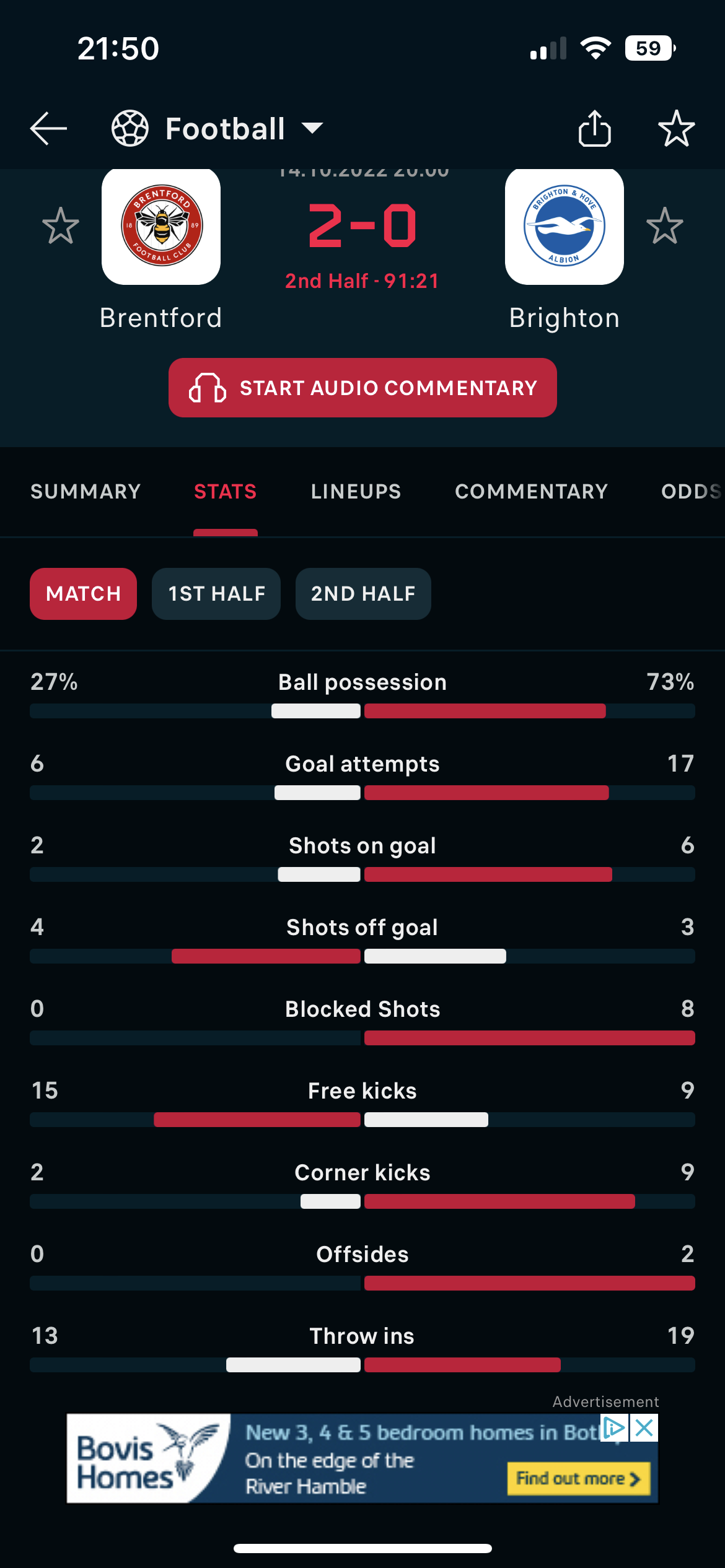Tap the Ball possession bar
Viewport: 725px width, 1568px height.
[362, 711]
